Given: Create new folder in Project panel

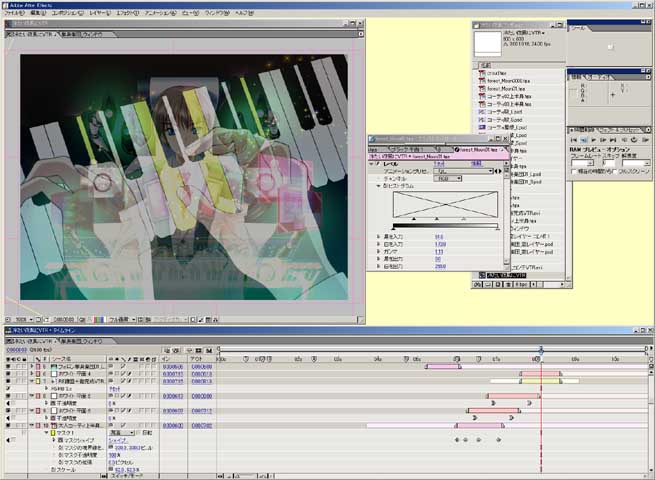Looking at the screenshot, I should pyautogui.click(x=487, y=284).
